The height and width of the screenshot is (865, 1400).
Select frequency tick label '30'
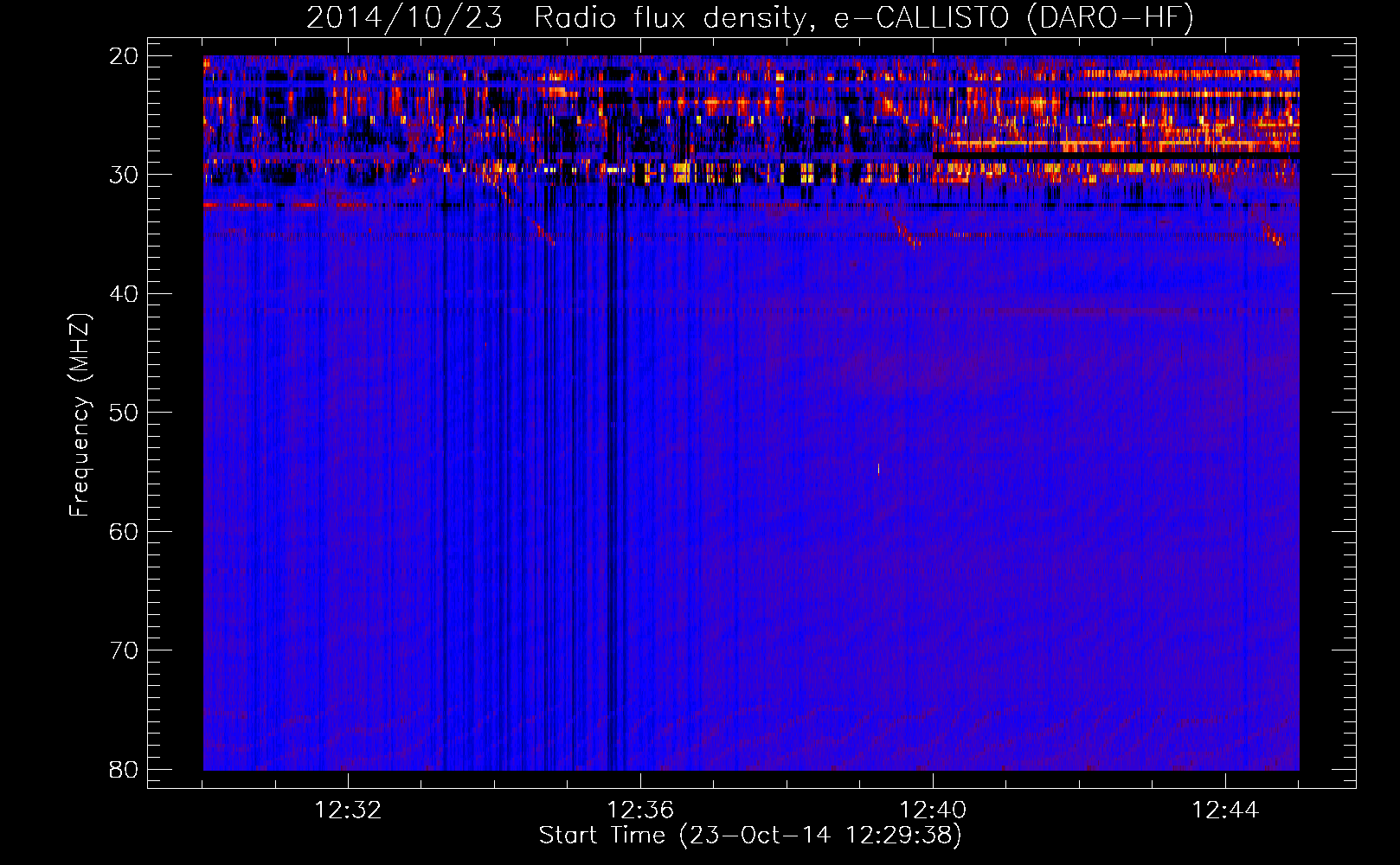coord(125,175)
